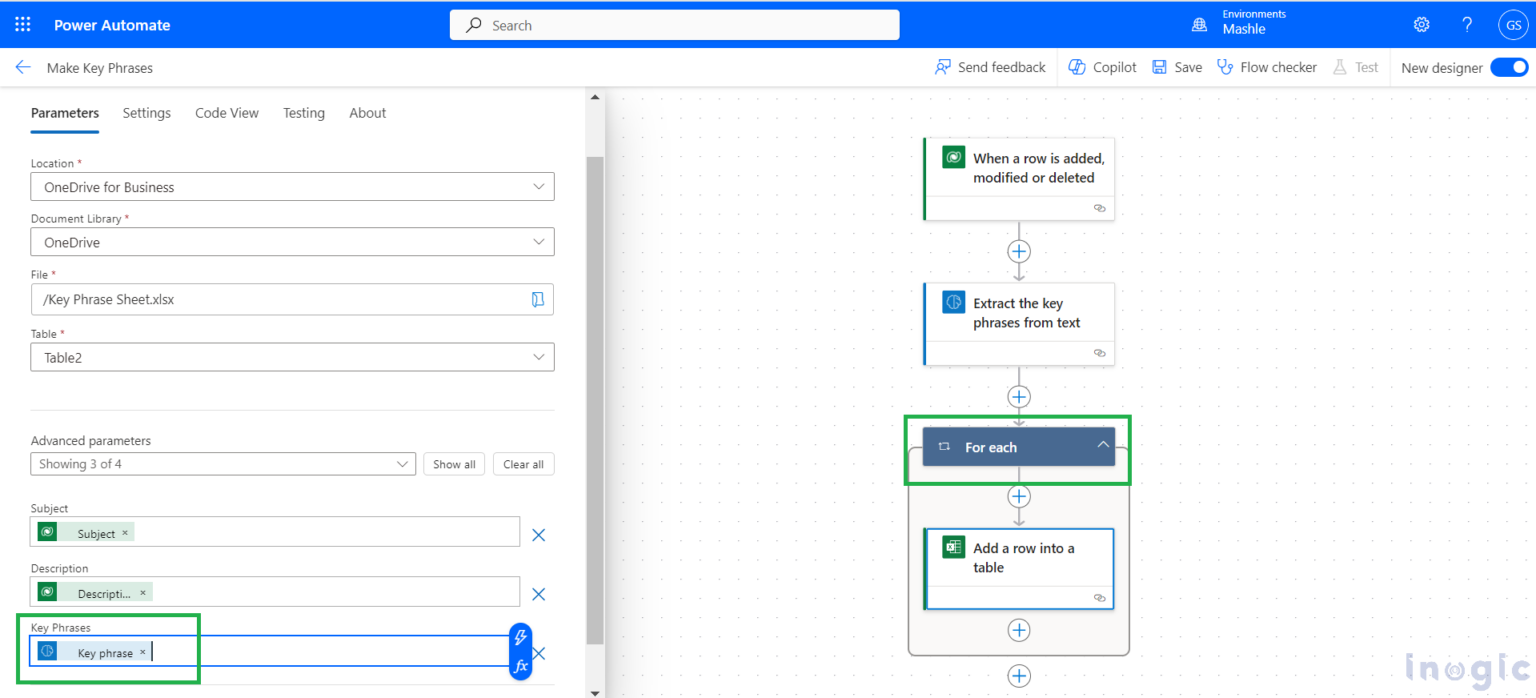This screenshot has width=1536, height=698.
Task: Click the back arrow beside Make Key Phrases
Action: [23, 67]
